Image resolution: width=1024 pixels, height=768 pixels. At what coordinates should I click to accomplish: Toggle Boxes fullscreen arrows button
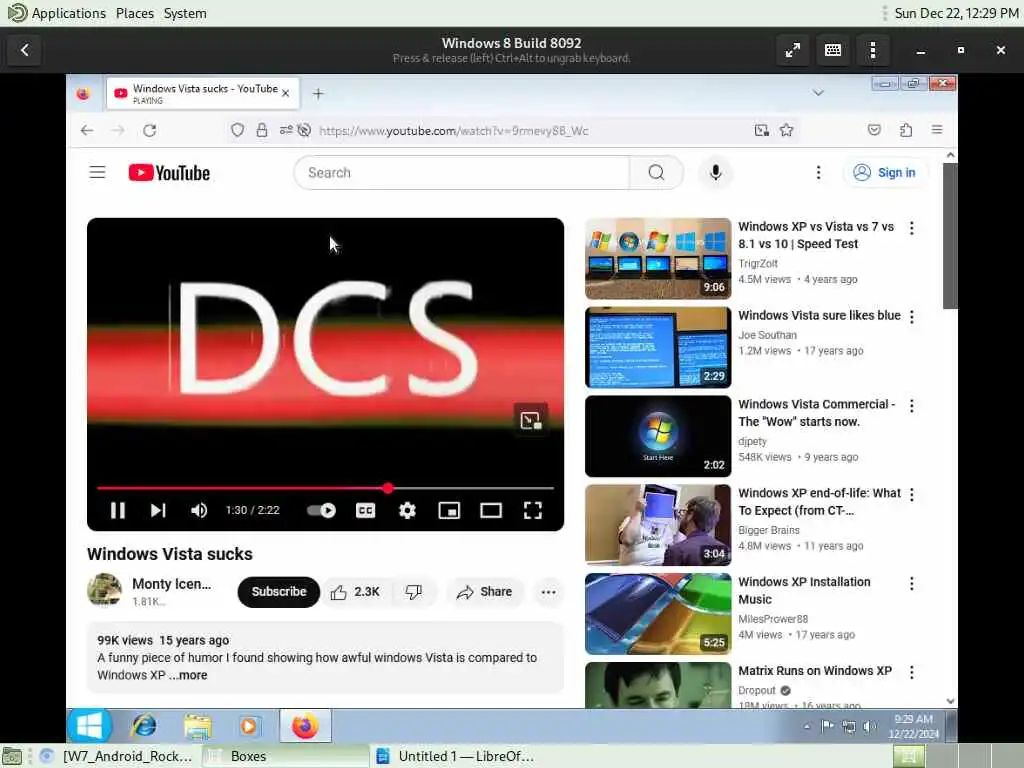coord(793,50)
